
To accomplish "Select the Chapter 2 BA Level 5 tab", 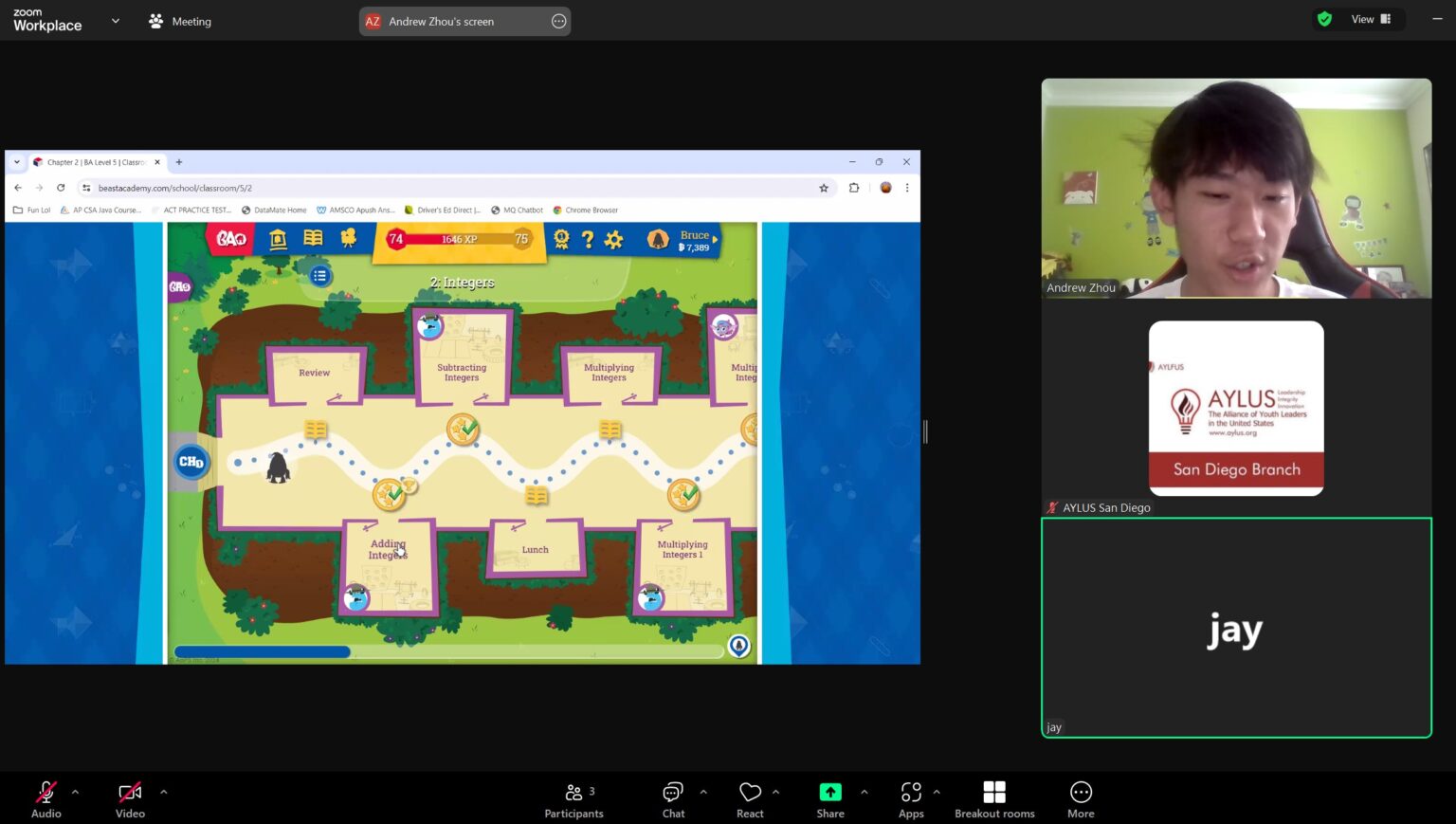I will pos(95,162).
